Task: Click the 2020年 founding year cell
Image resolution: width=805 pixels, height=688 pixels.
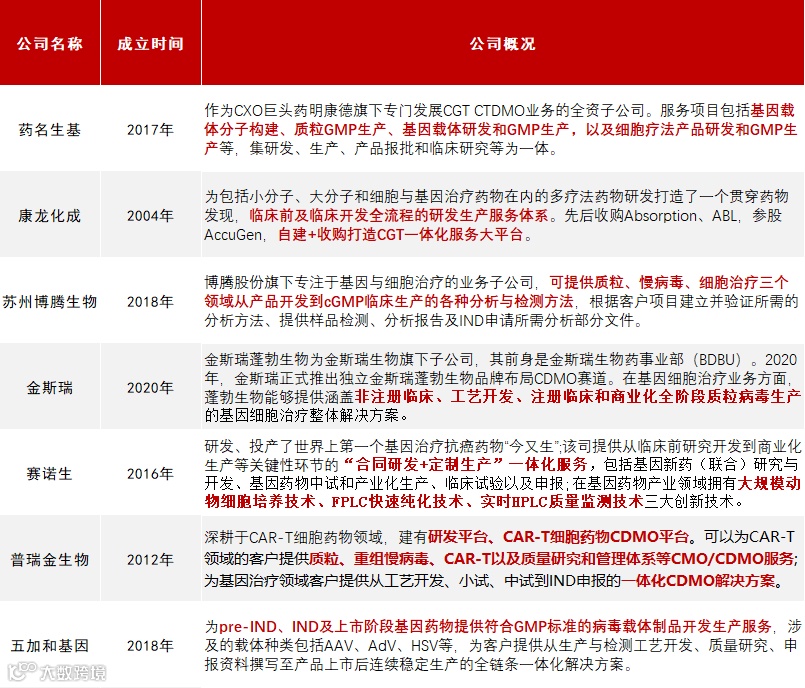Action: point(150,388)
